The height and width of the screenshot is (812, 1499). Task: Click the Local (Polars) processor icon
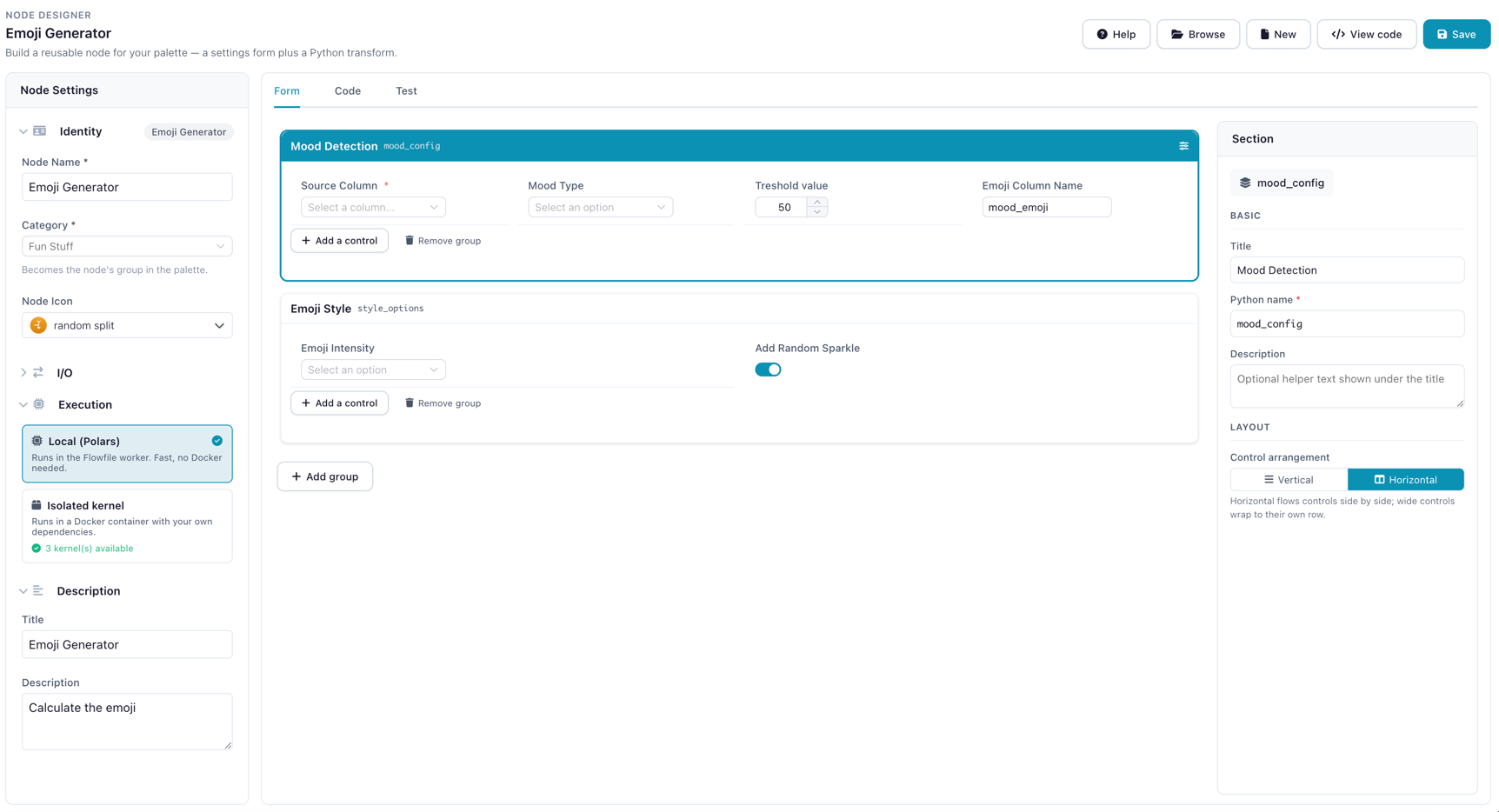pos(37,441)
